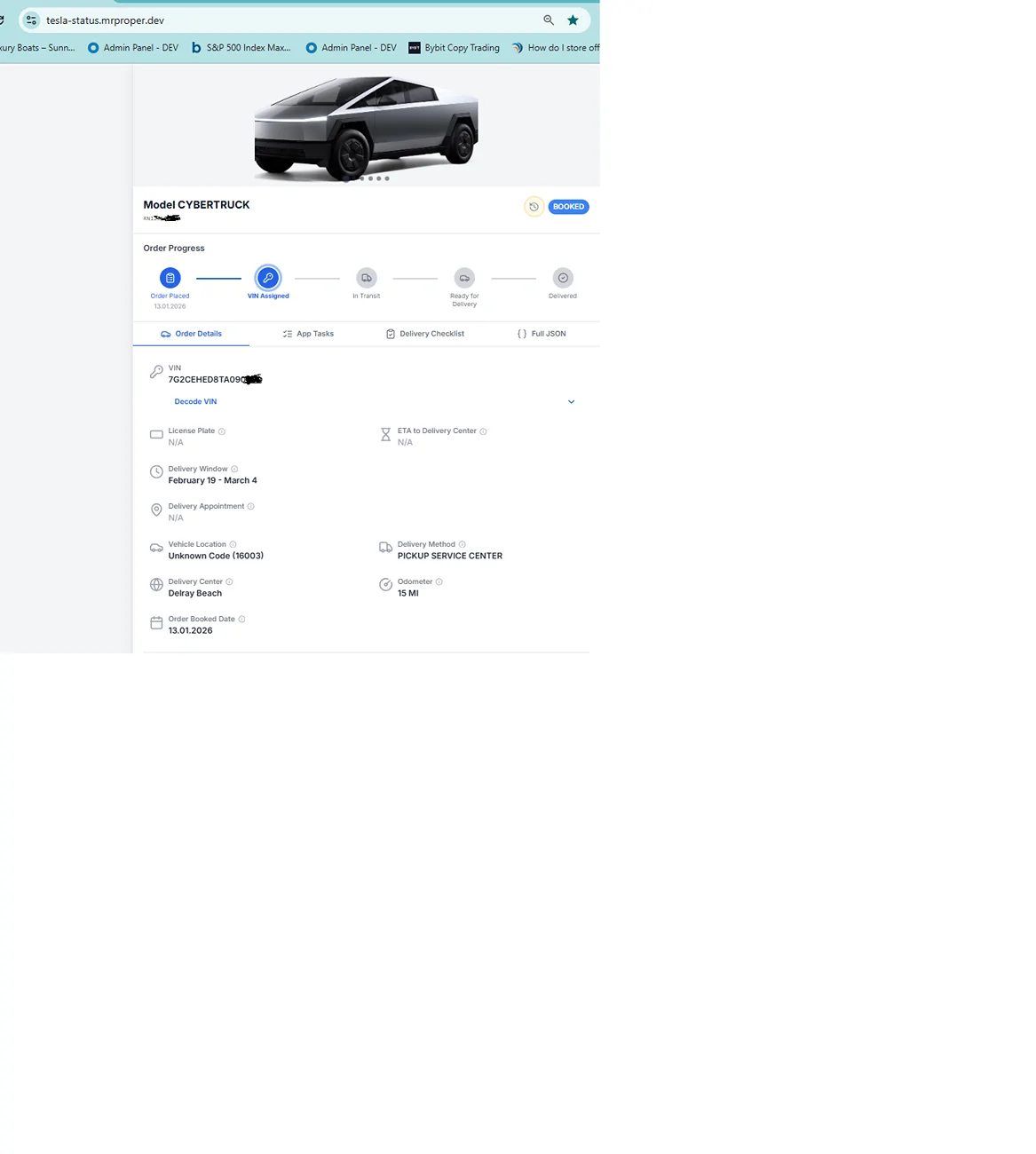This screenshot has height=1154, width=1036.
Task: Click the address bar URL tesla-status.mrproper.dev
Action: coord(105,20)
